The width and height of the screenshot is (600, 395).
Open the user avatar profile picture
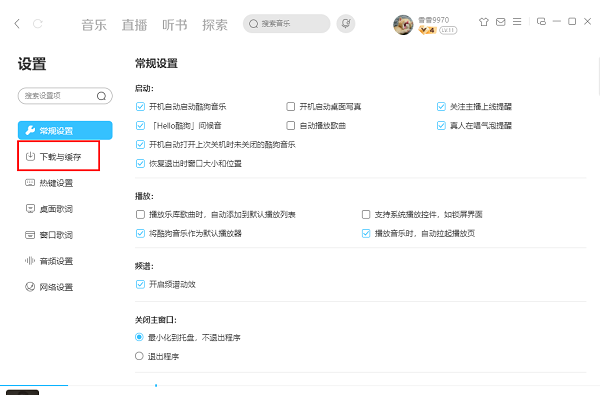(x=403, y=25)
